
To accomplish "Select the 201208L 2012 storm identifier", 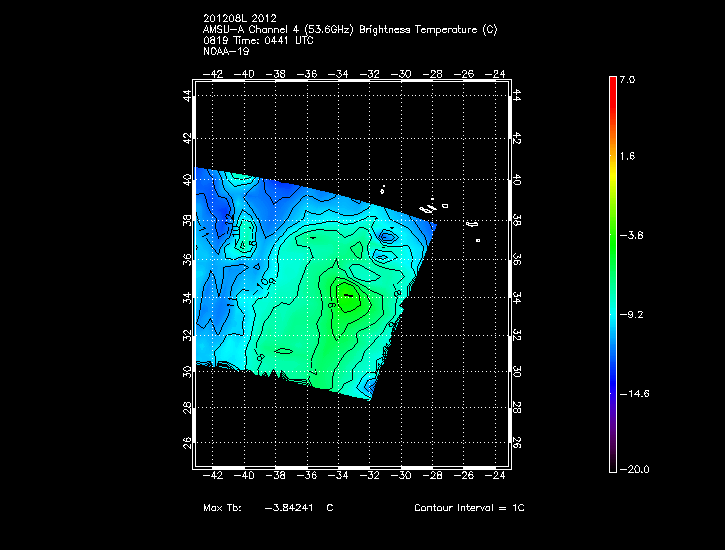I will click(x=239, y=19).
